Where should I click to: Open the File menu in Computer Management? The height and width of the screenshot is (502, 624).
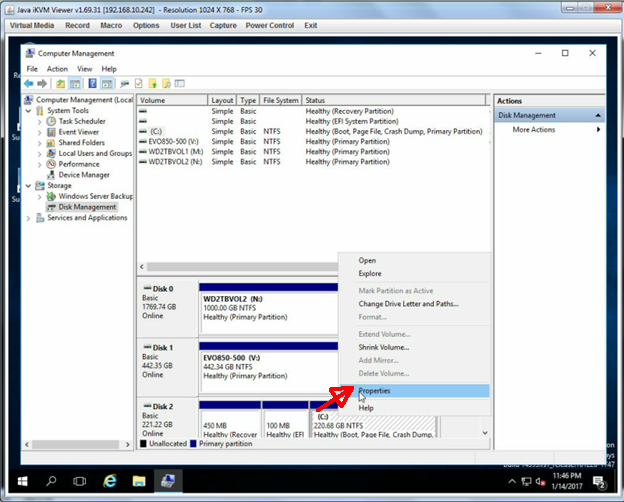tap(32, 69)
